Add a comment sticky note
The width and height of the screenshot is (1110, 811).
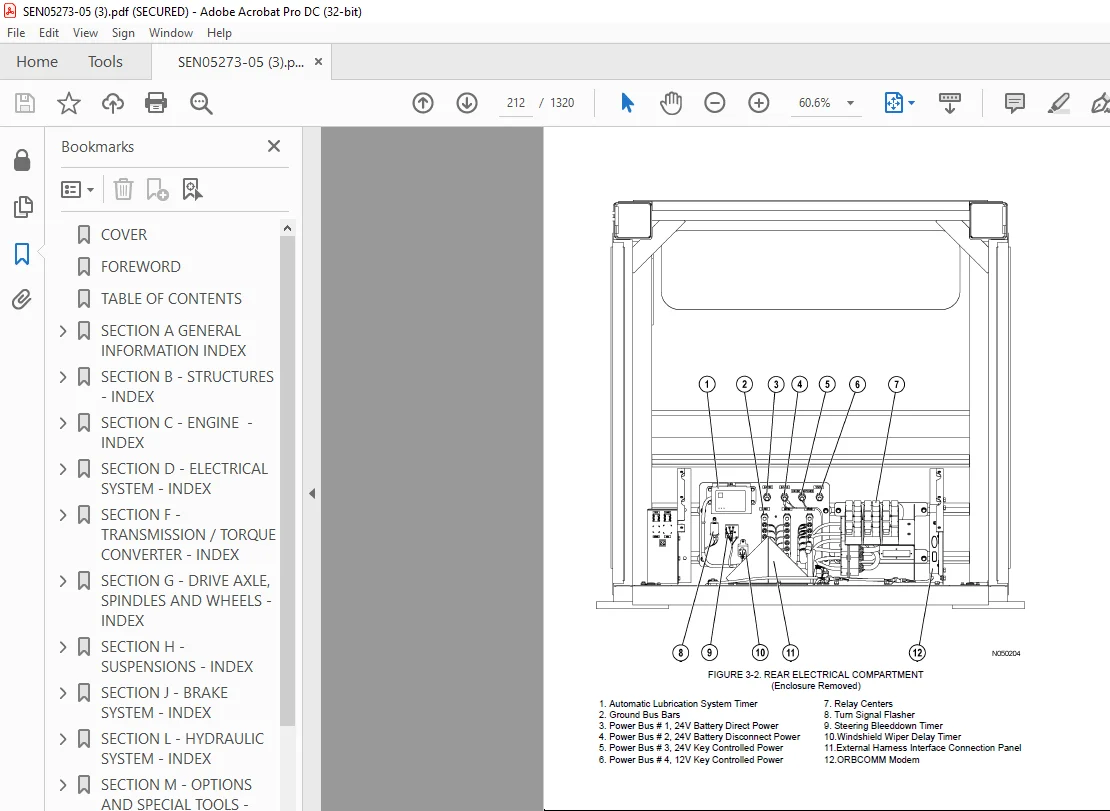pos(1014,103)
